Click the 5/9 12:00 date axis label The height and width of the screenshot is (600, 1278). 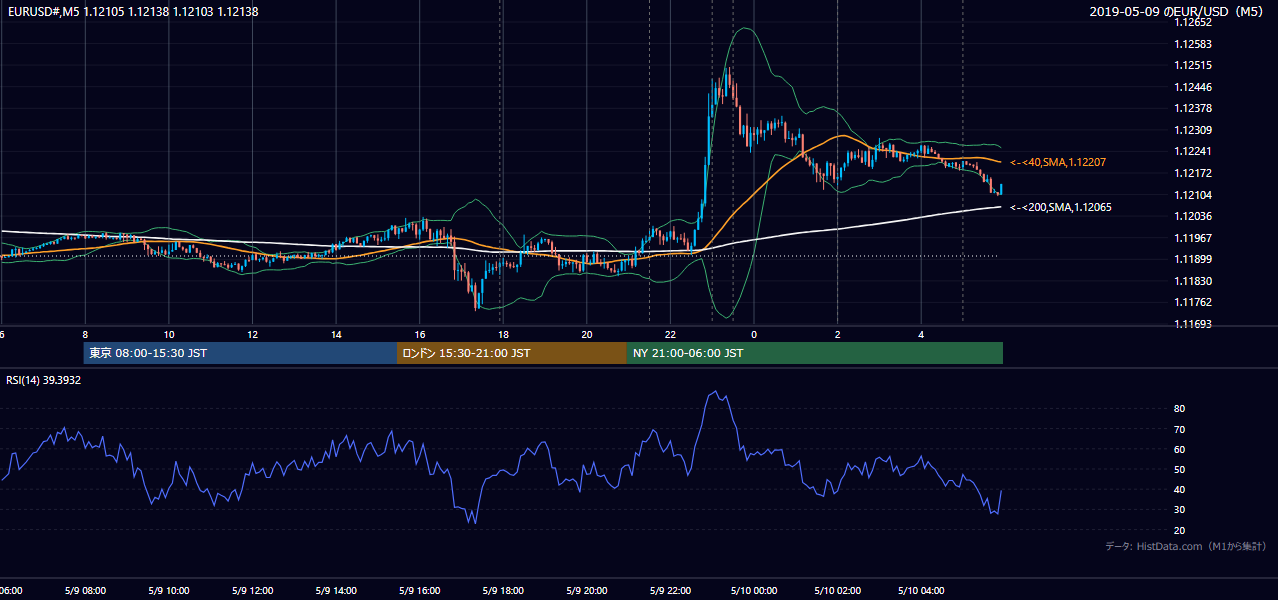point(252,591)
